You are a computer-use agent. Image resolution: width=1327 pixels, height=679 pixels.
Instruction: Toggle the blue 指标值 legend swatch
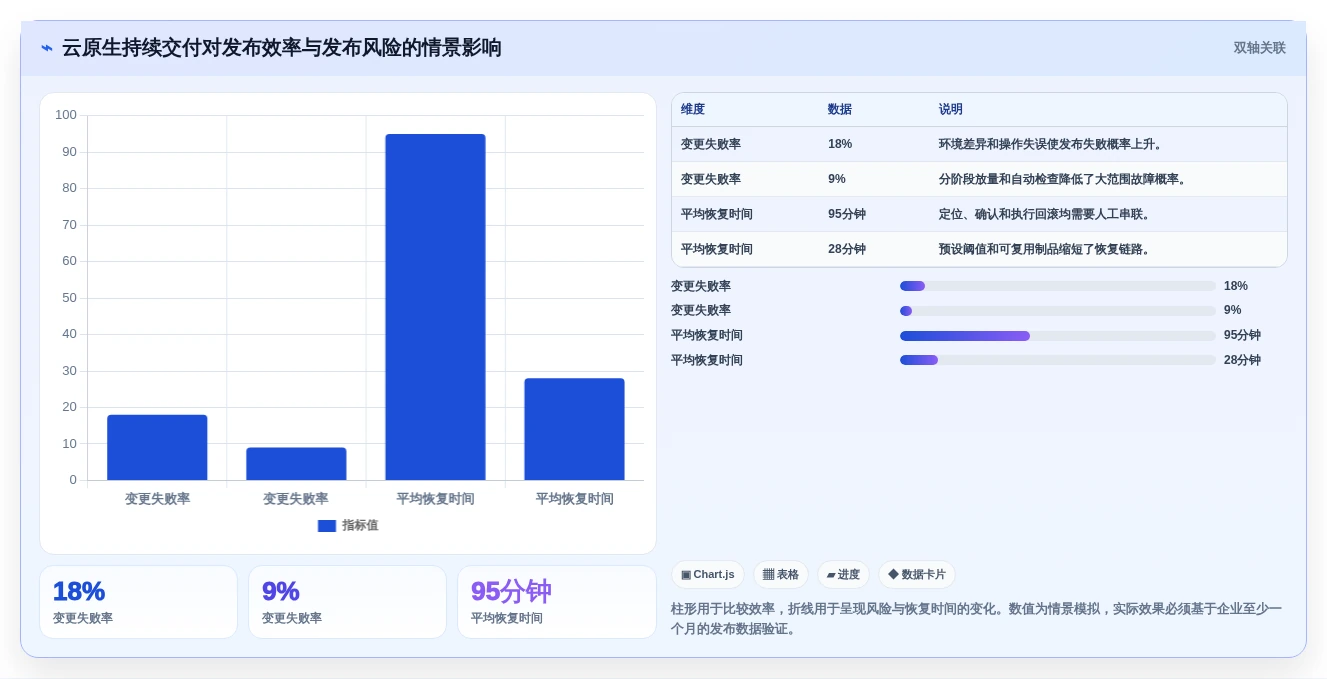tap(327, 526)
